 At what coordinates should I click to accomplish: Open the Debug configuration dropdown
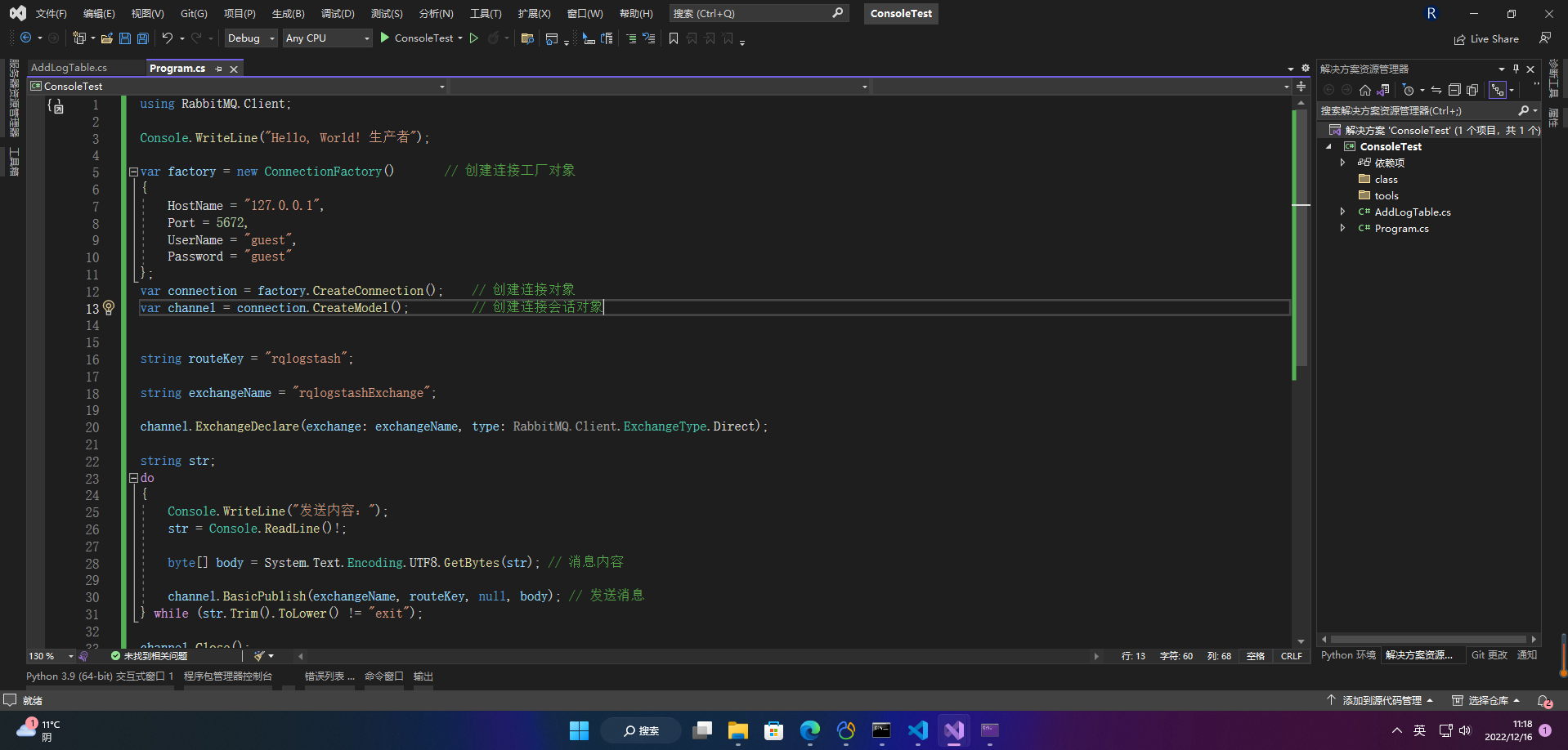(251, 38)
